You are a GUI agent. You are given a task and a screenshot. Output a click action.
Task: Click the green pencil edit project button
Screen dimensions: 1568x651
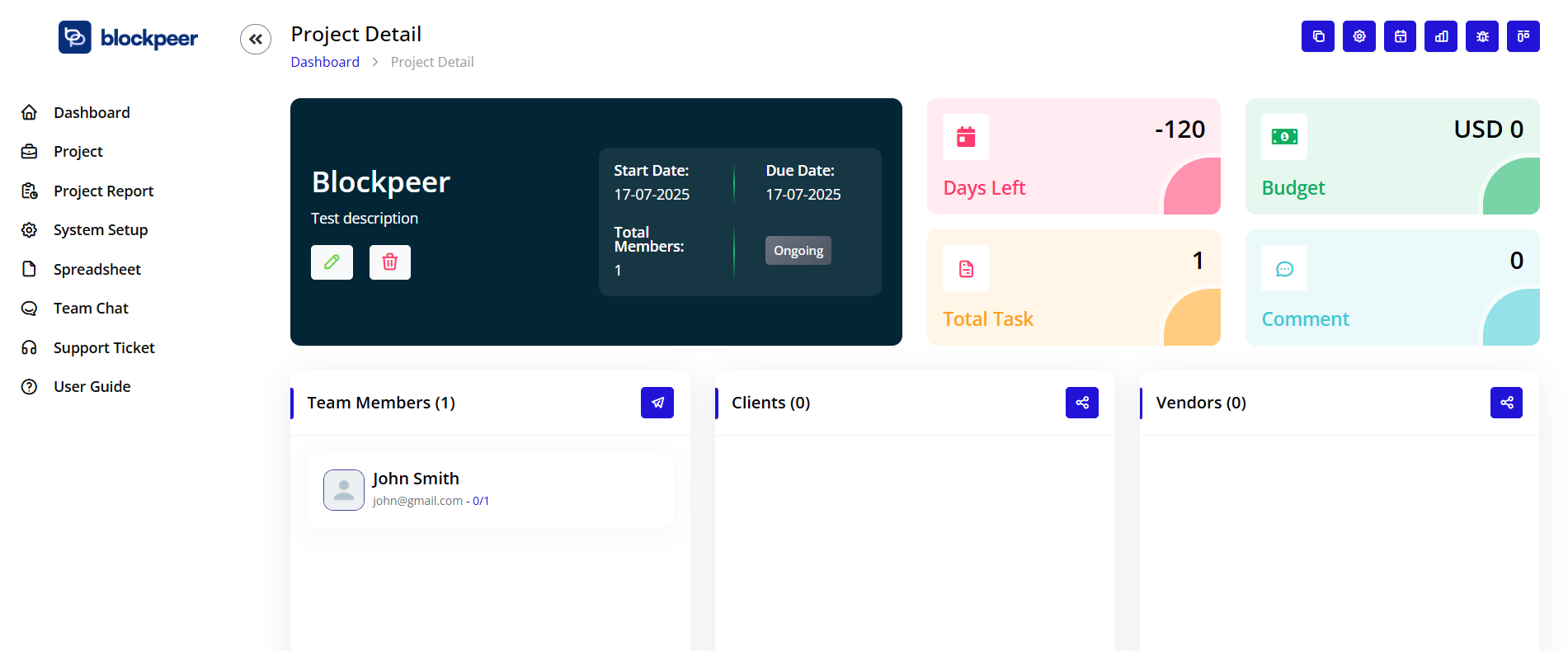332,262
